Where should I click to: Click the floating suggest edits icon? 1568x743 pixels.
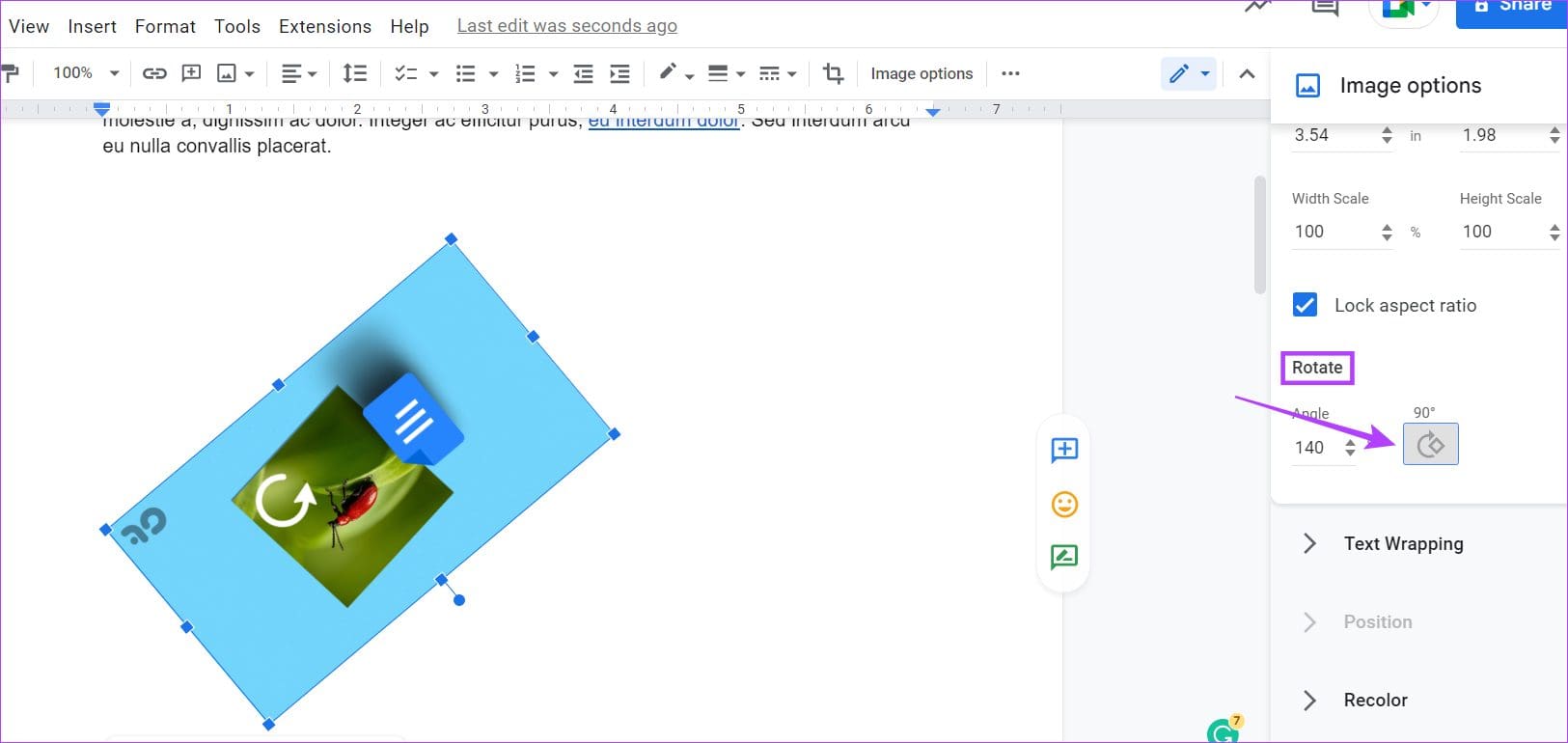(1064, 557)
